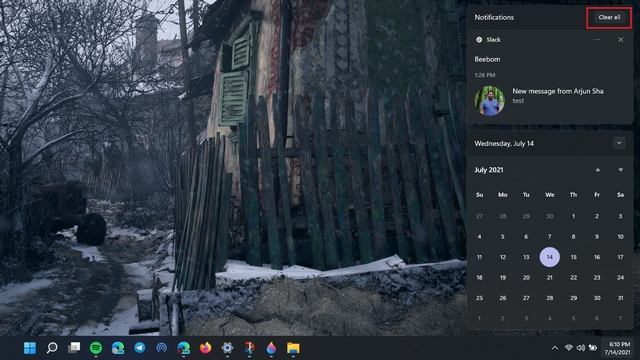Open the Windows Start menu
This screenshot has width=640, height=360.
(x=30, y=348)
